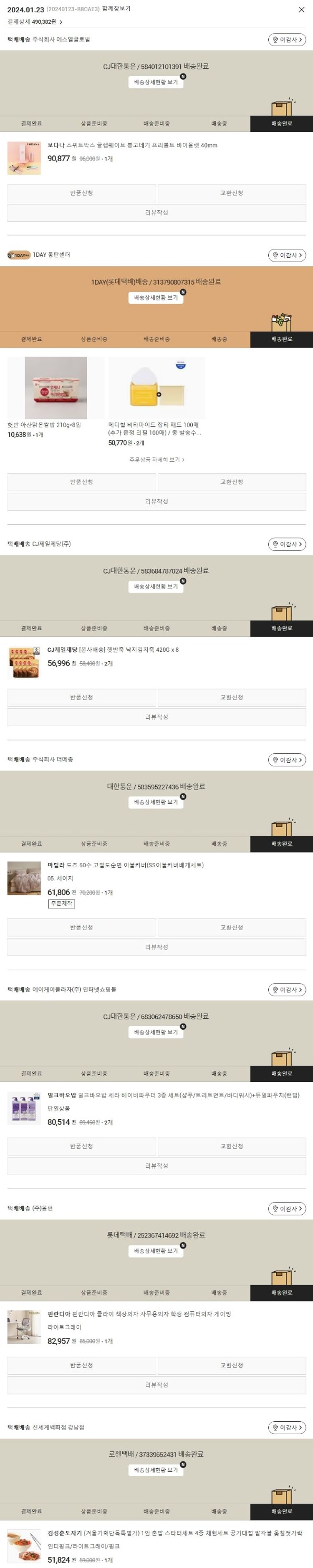Screen dimensions: 313x1568
Task: Open 햇반 아산맑은쌀밥 product thumbnail
Action: click(x=56, y=388)
